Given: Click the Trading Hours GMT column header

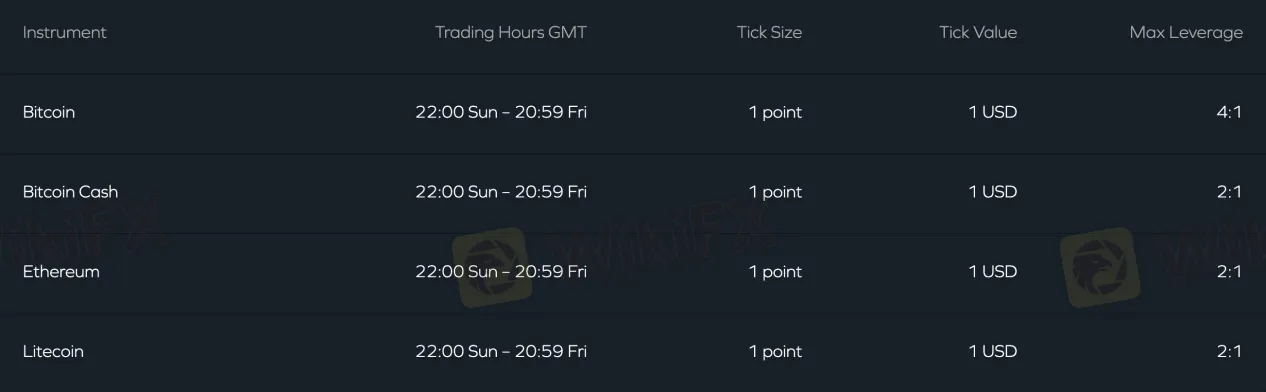Looking at the screenshot, I should (511, 32).
